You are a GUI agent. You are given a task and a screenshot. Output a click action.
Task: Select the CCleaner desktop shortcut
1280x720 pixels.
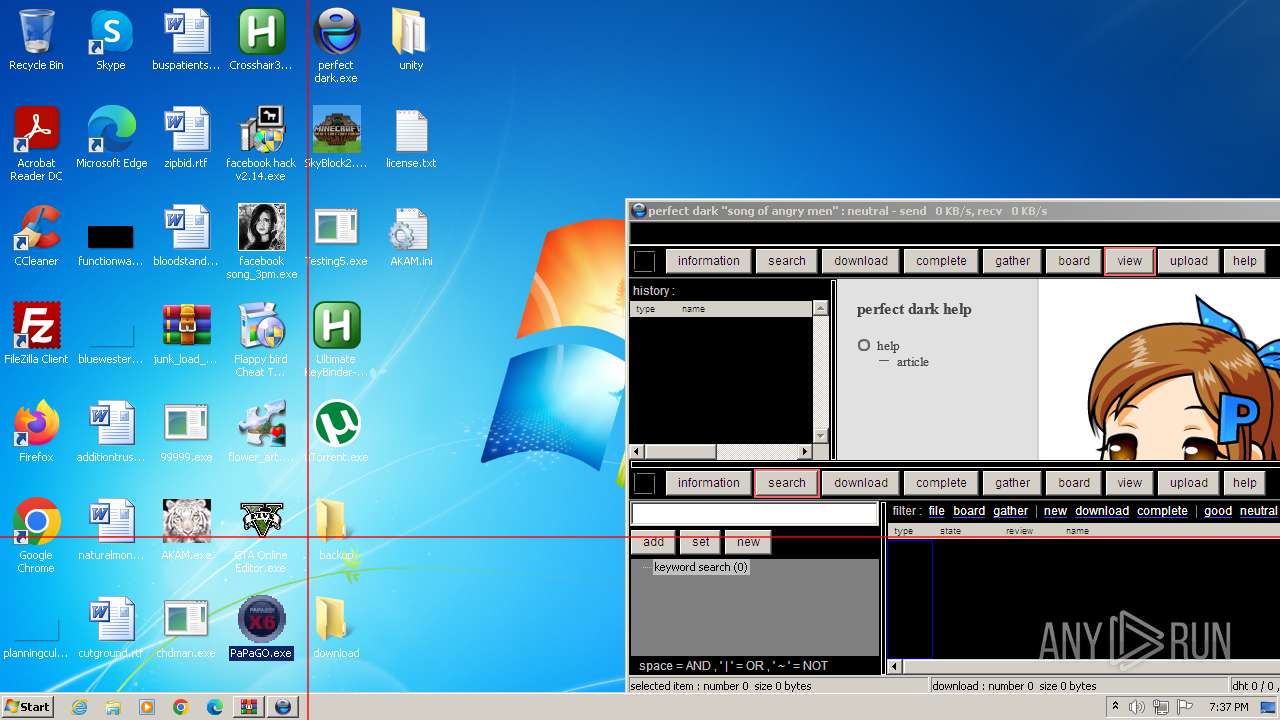point(36,236)
